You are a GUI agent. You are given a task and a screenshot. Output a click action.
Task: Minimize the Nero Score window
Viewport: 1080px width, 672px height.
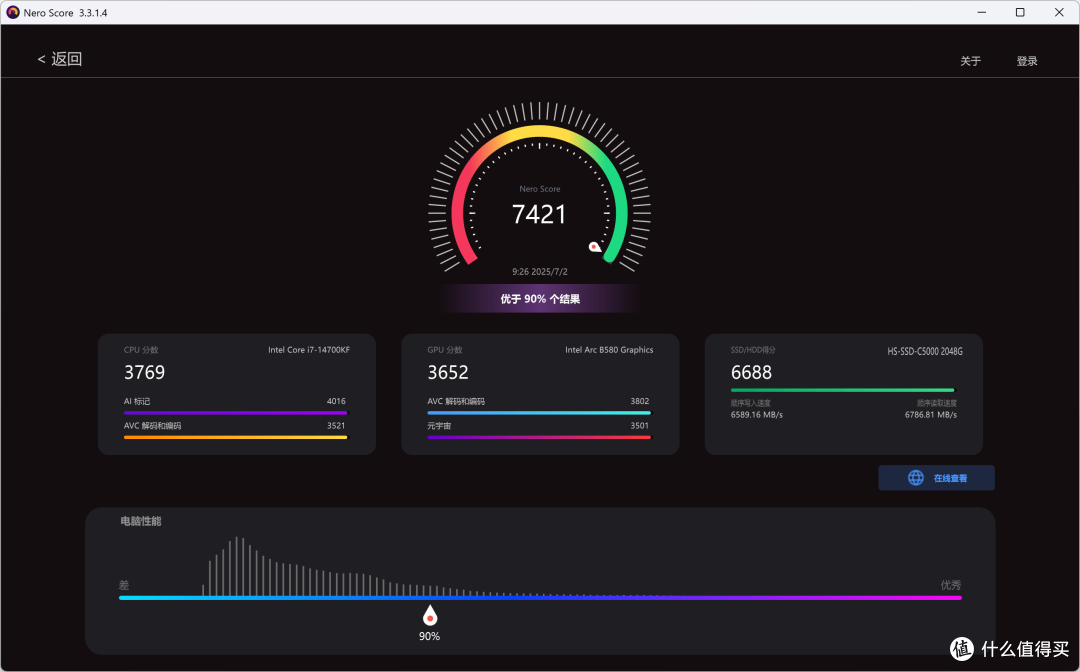pyautogui.click(x=982, y=12)
